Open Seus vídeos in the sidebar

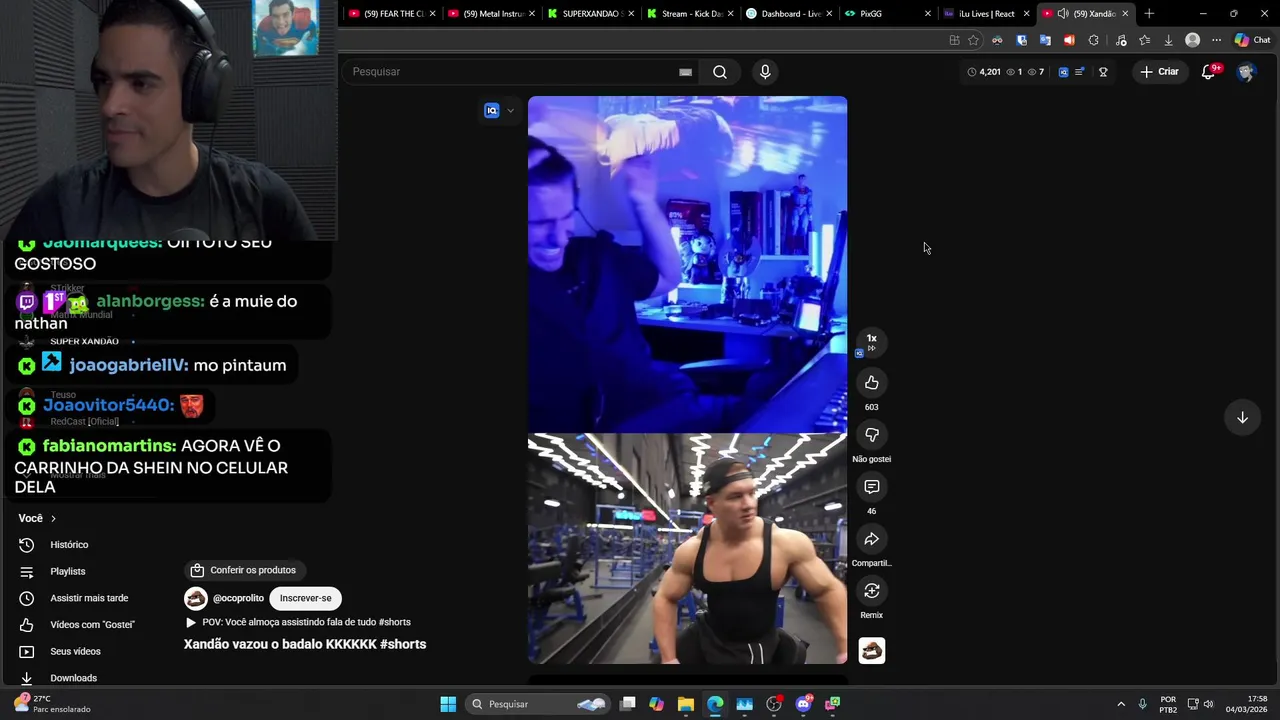click(75, 651)
